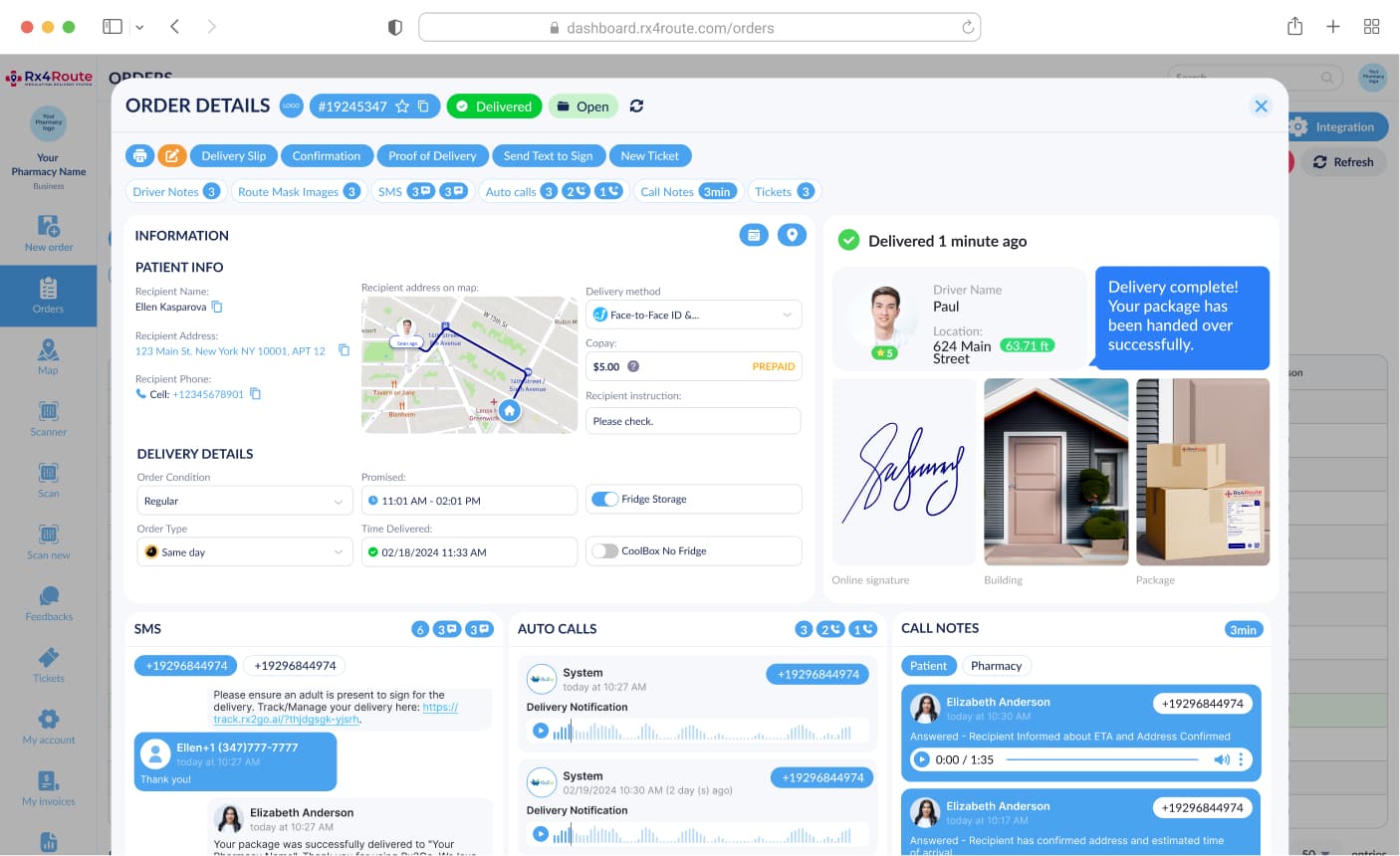Switch to the Pharmacy call notes tab
1400x856 pixels.
[x=996, y=666]
